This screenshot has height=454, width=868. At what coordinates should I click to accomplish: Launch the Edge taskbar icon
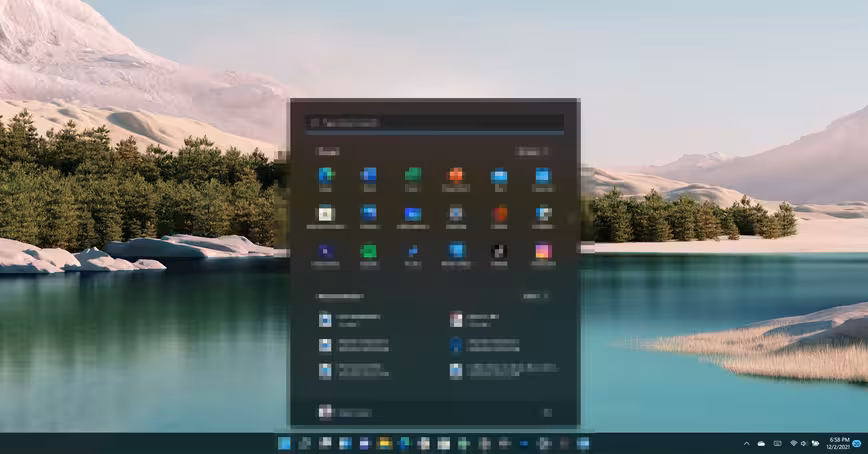[405, 443]
